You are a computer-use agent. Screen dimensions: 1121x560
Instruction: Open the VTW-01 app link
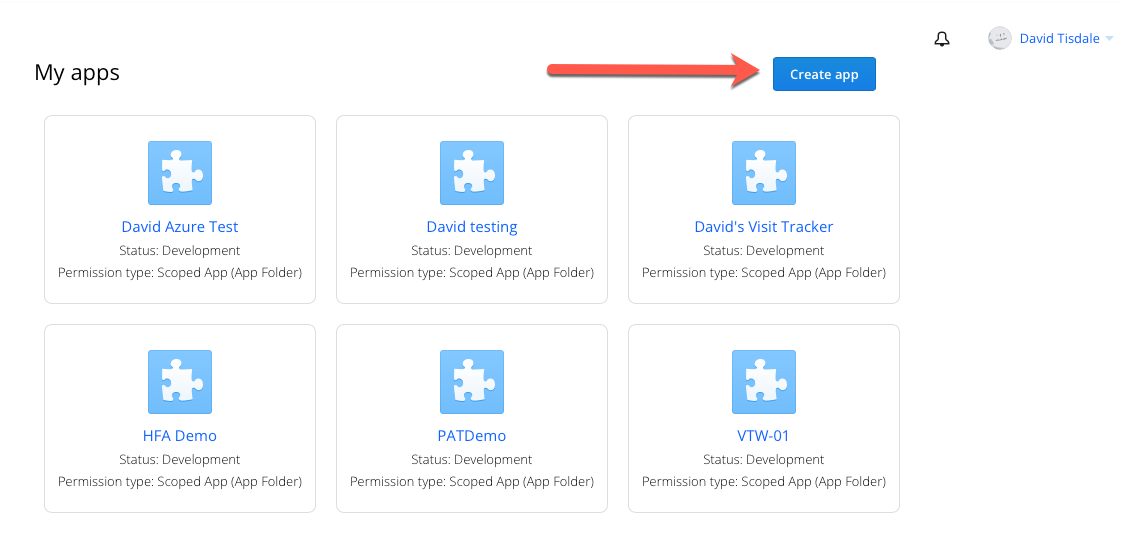point(764,436)
